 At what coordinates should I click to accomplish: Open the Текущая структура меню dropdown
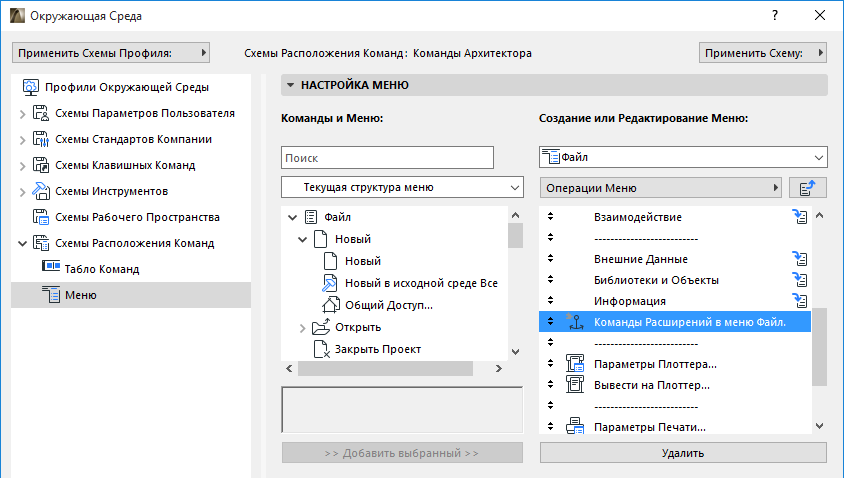coord(402,187)
